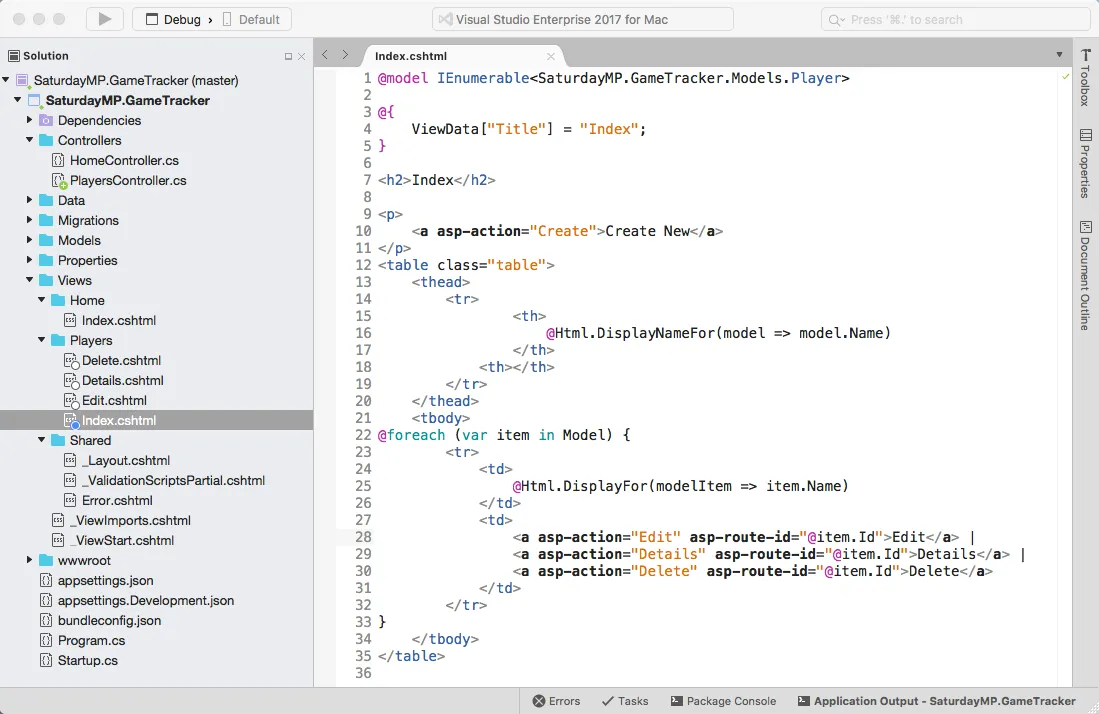
Task: Click the Models folder icon
Action: click(x=46, y=240)
